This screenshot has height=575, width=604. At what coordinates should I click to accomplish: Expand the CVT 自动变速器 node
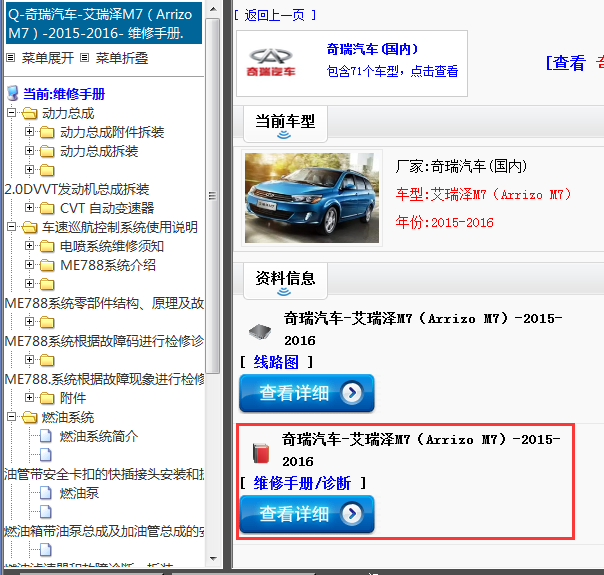click(x=29, y=208)
